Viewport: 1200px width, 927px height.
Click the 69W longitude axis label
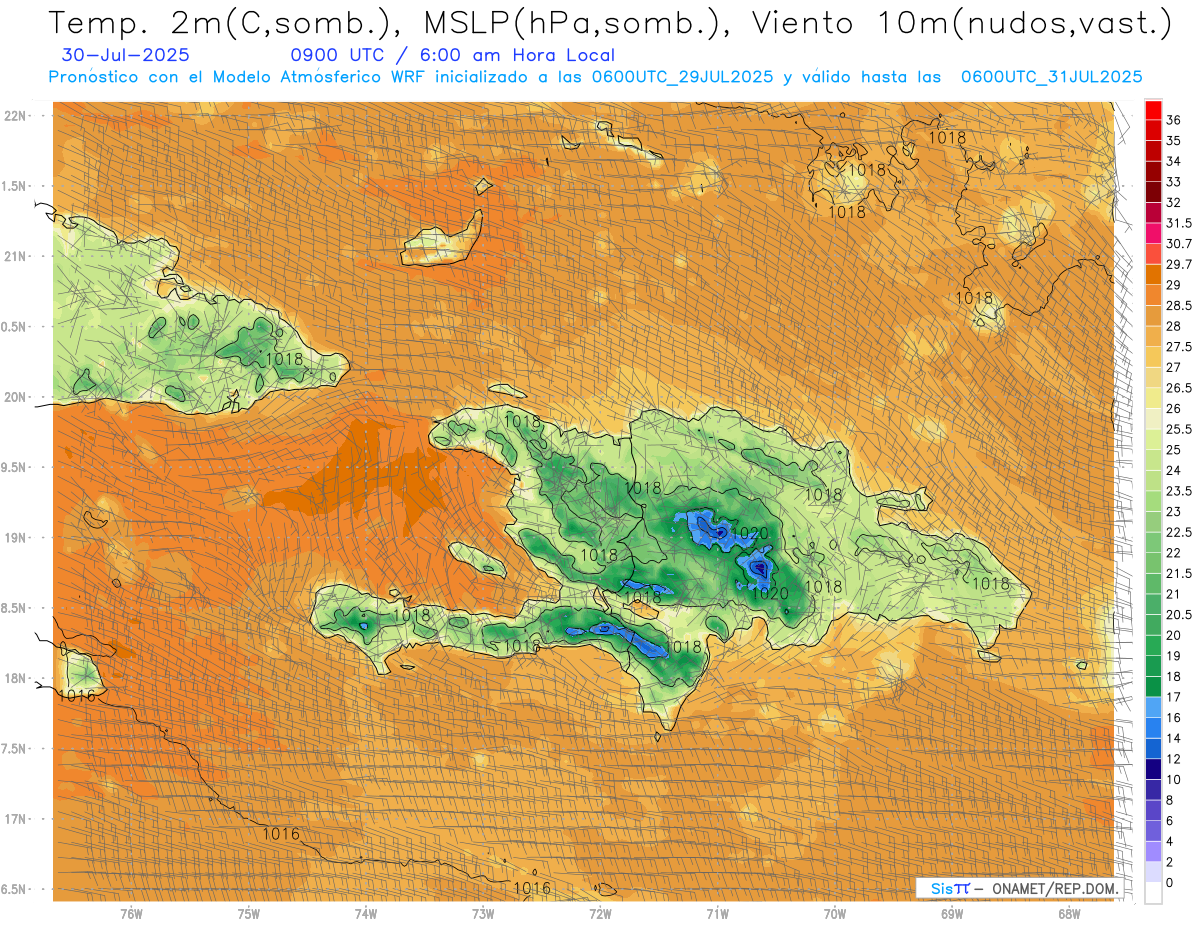pyautogui.click(x=951, y=913)
